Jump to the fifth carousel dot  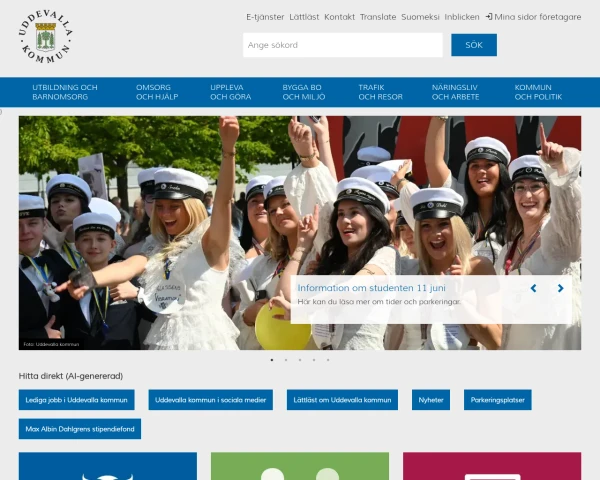click(x=328, y=360)
